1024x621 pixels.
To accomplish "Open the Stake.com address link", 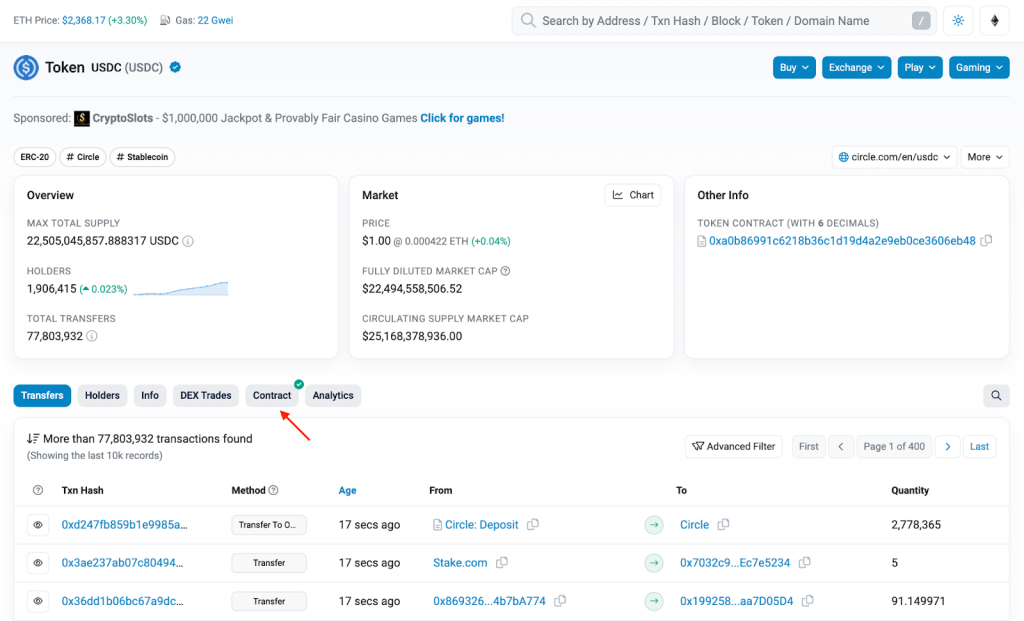I will point(460,562).
